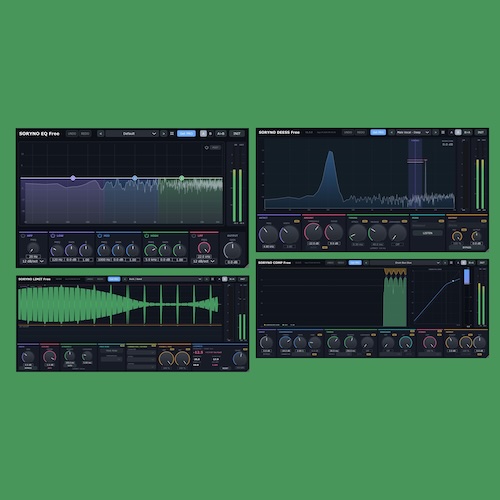Open the LPF slope dropdown in EQ Free
The image size is (500, 500).
pyautogui.click(x=203, y=261)
